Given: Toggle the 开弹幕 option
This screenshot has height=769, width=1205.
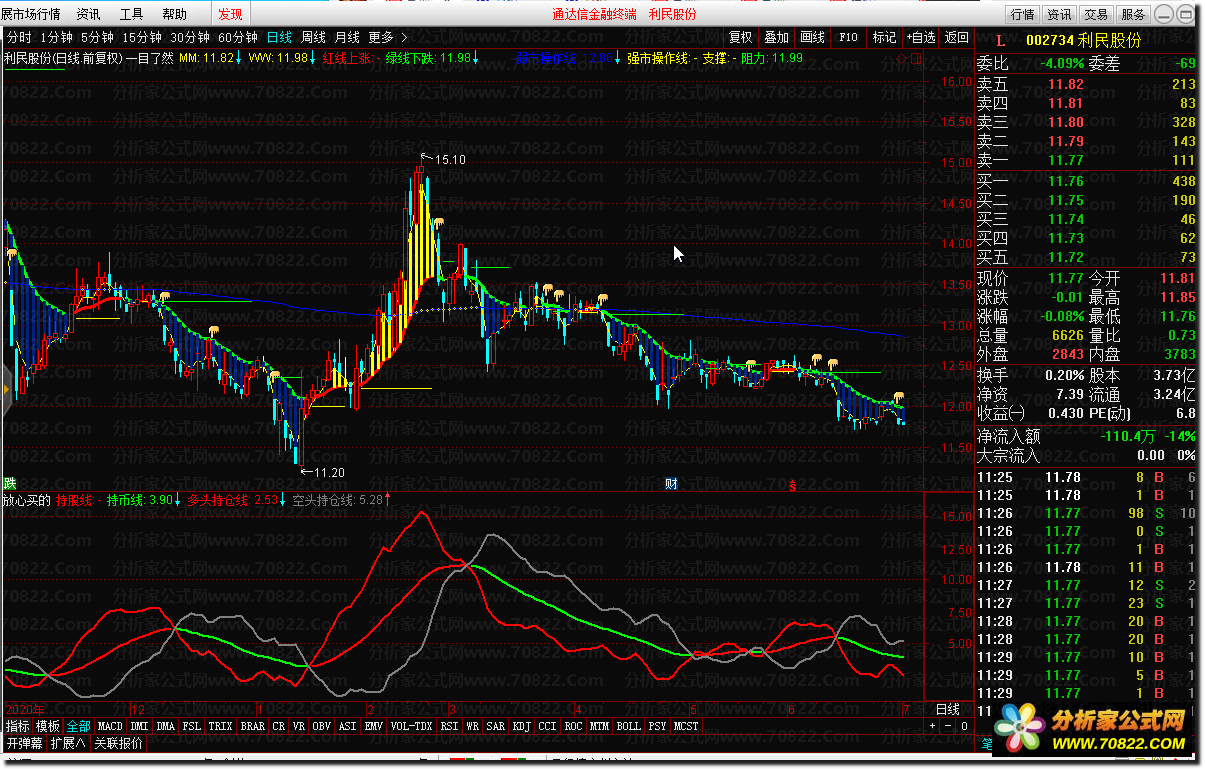Looking at the screenshot, I should [x=25, y=744].
